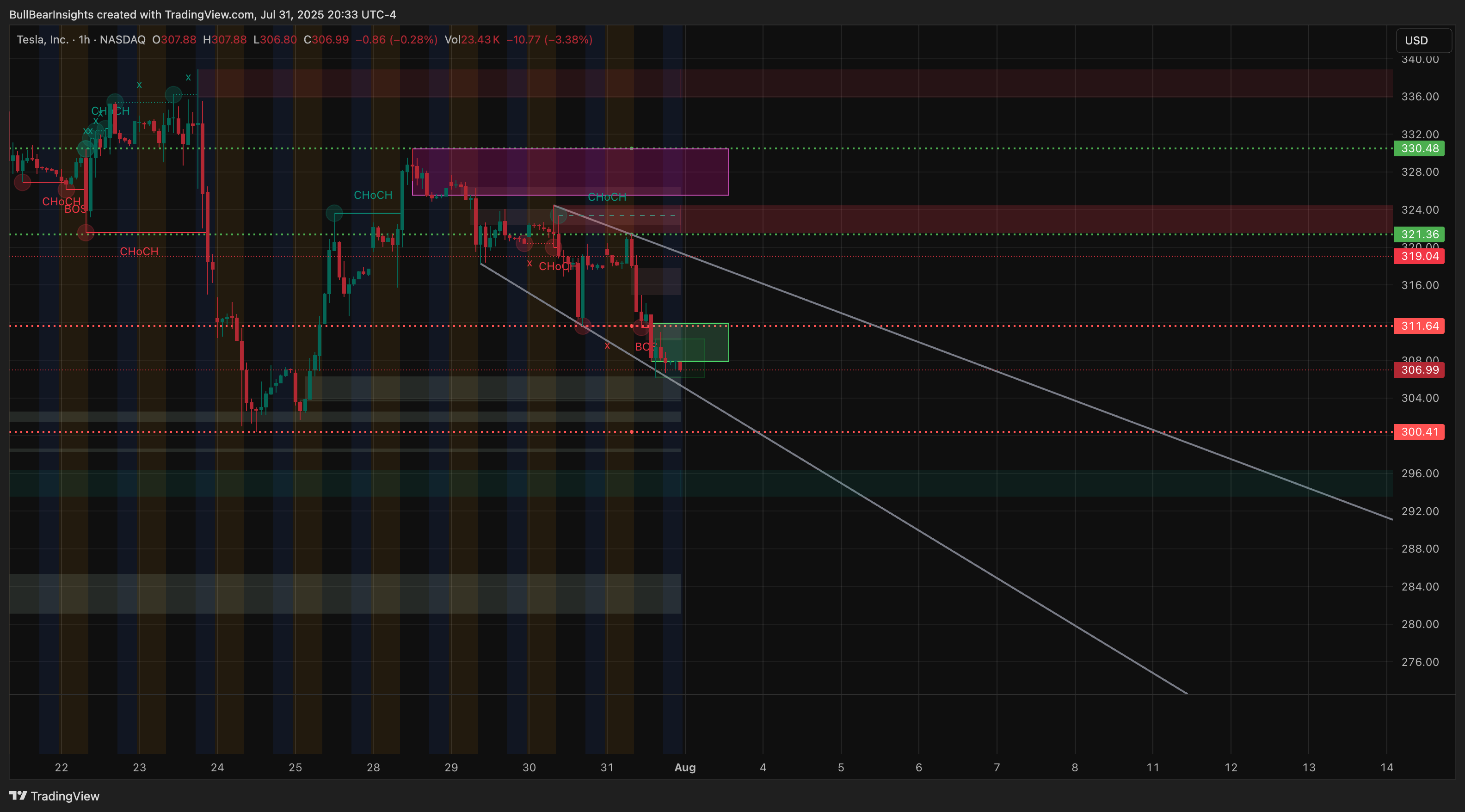The width and height of the screenshot is (1465, 812).
Task: Click the volume reading Vol 23.43 K
Action: coord(472,40)
